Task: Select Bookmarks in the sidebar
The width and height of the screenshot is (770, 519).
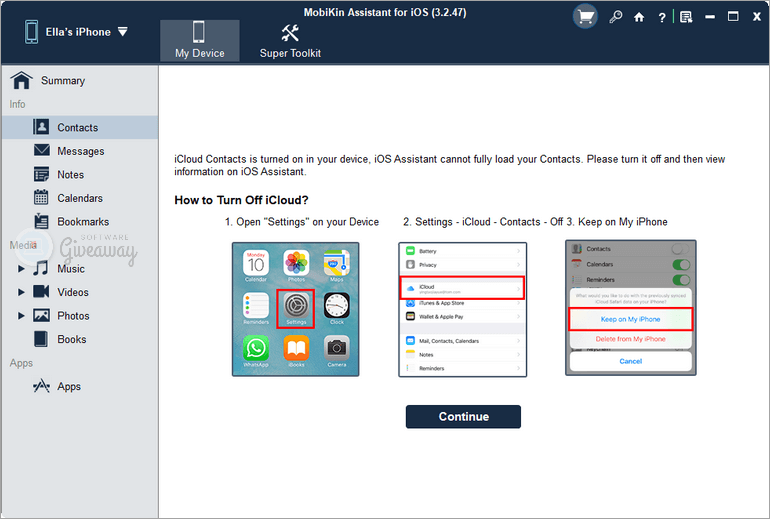Action: 80,222
